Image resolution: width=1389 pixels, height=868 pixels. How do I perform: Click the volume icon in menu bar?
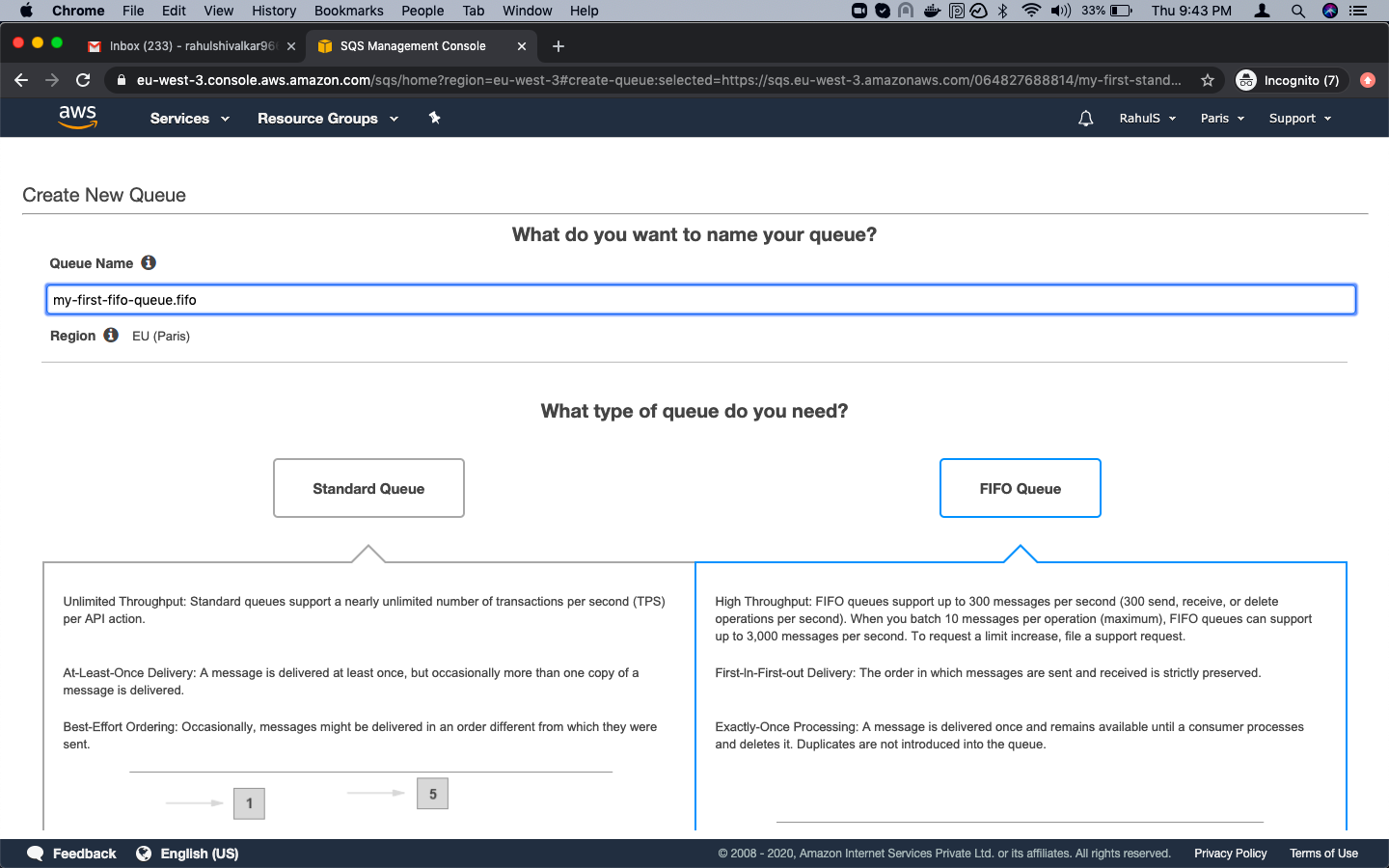1060,11
